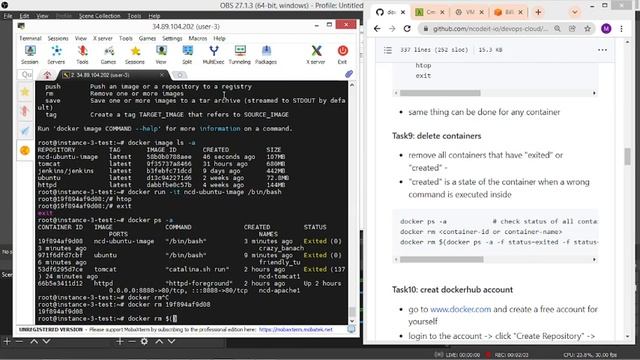Click the OBS add source plus button
This screenshot has width=640, height=360.
[119, 341]
